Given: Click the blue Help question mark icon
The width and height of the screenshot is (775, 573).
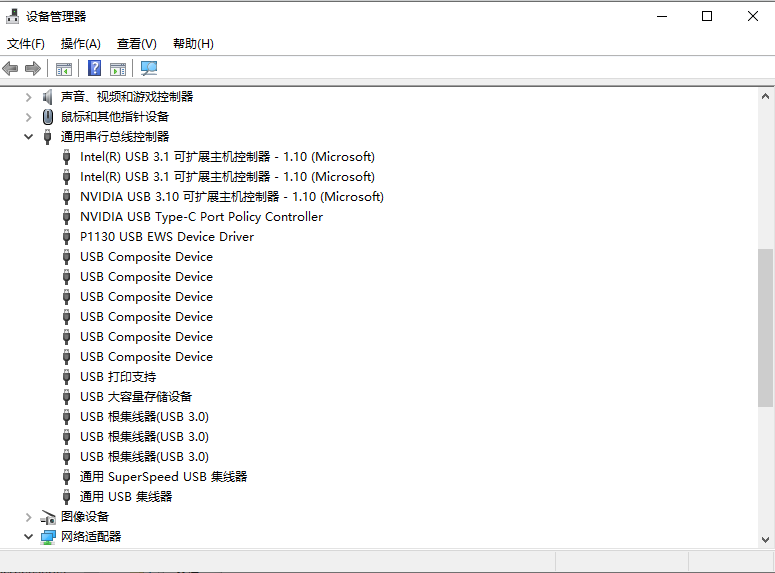Looking at the screenshot, I should (x=94, y=69).
